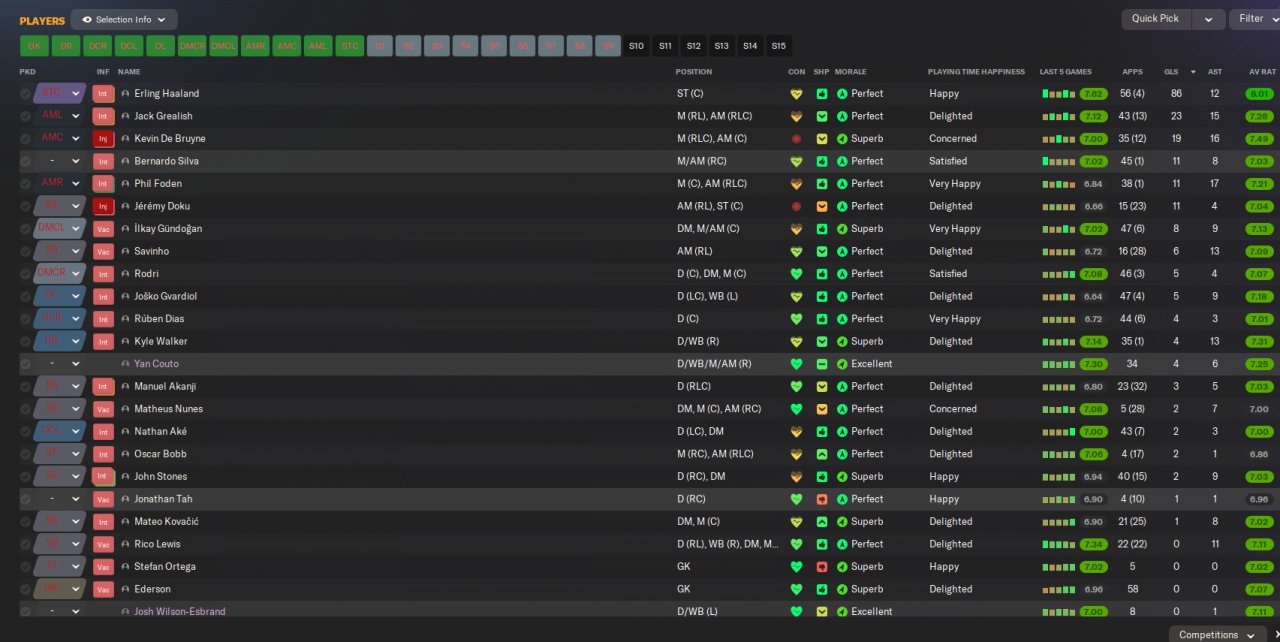This screenshot has width=1280, height=642.
Task: Click the orange sharpness icon for Jérémy Doku
Action: [x=822, y=206]
